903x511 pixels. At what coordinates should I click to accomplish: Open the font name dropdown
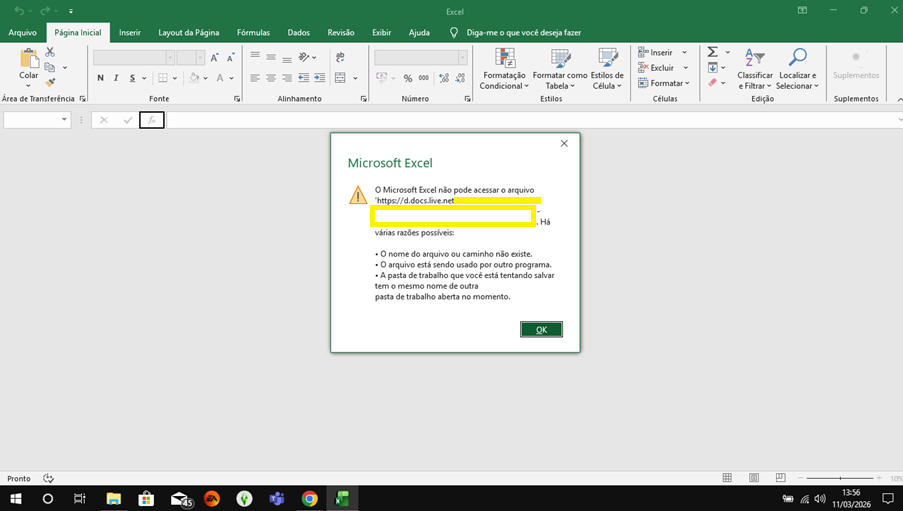pos(170,58)
